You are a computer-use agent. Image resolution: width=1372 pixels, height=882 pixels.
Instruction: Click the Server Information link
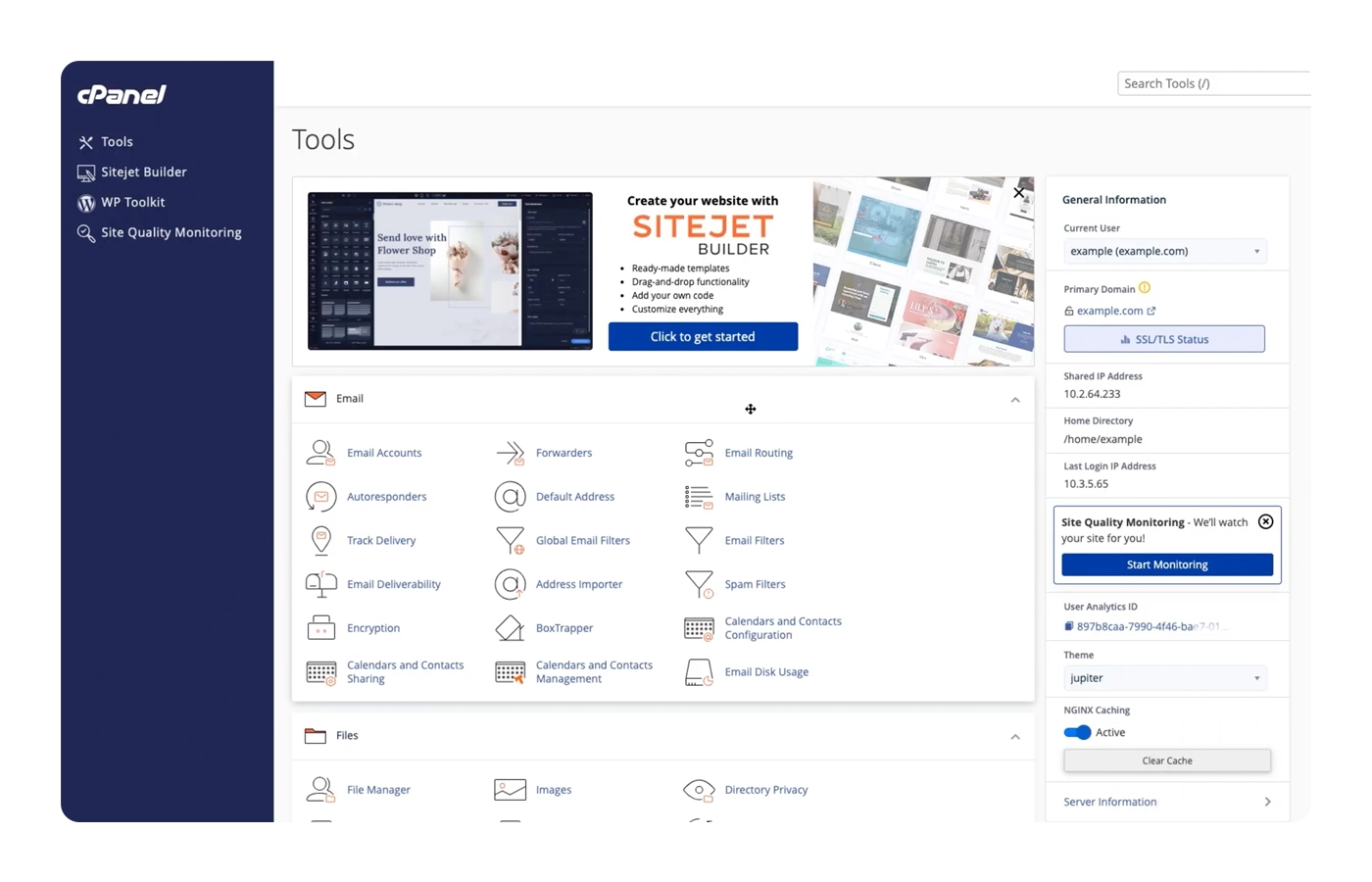[x=1110, y=802]
